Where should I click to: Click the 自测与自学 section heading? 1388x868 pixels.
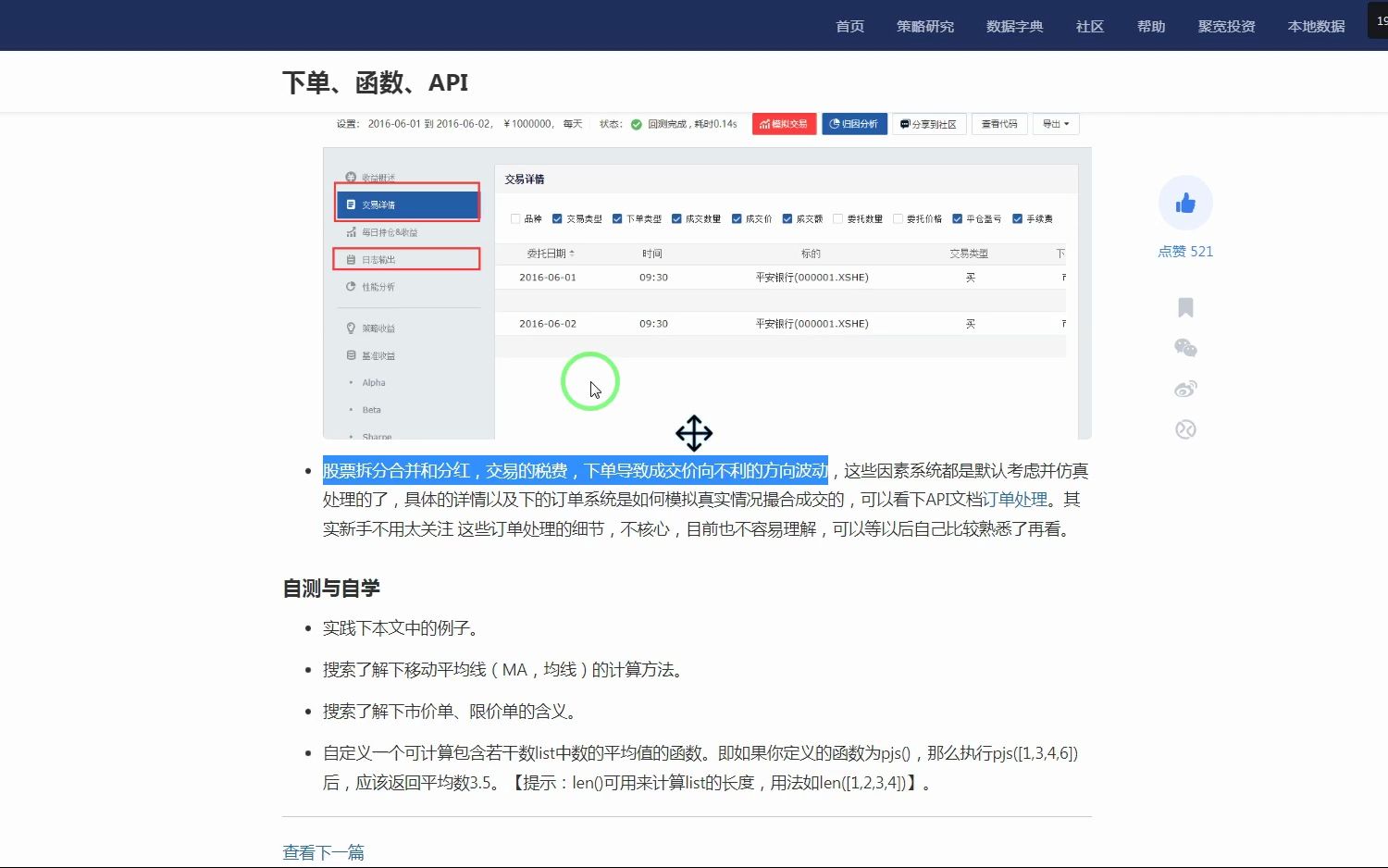[331, 589]
